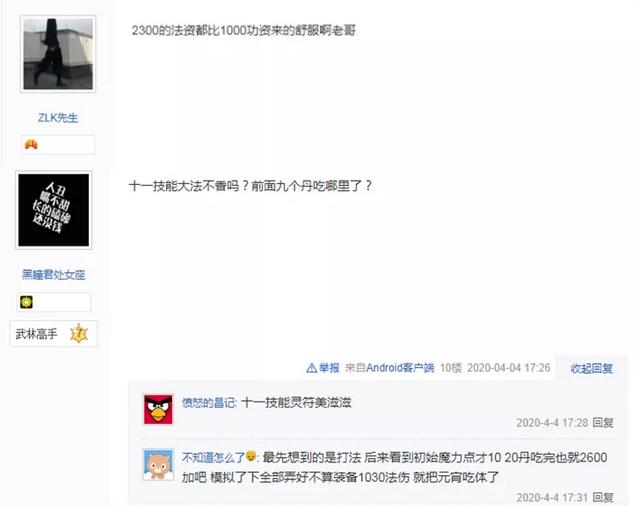Collapse replies with 收起回复

[x=591, y=368]
